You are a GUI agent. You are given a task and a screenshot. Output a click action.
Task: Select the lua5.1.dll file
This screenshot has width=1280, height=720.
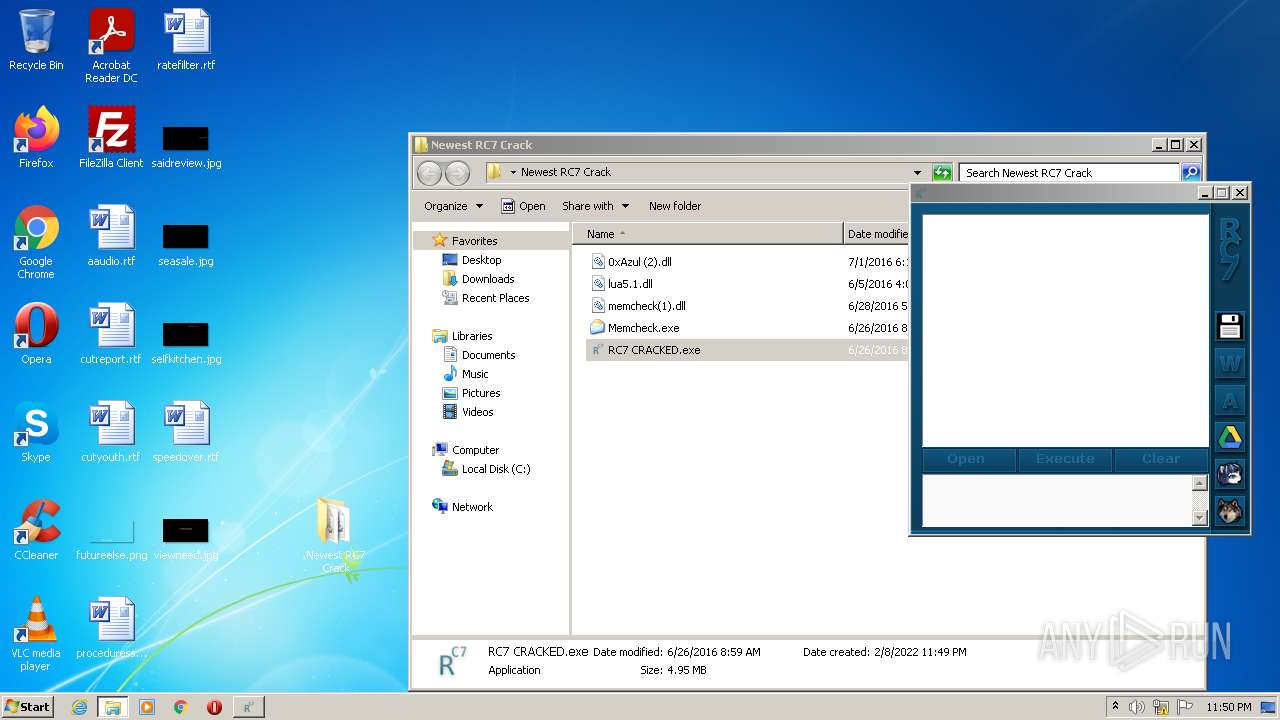click(x=630, y=284)
